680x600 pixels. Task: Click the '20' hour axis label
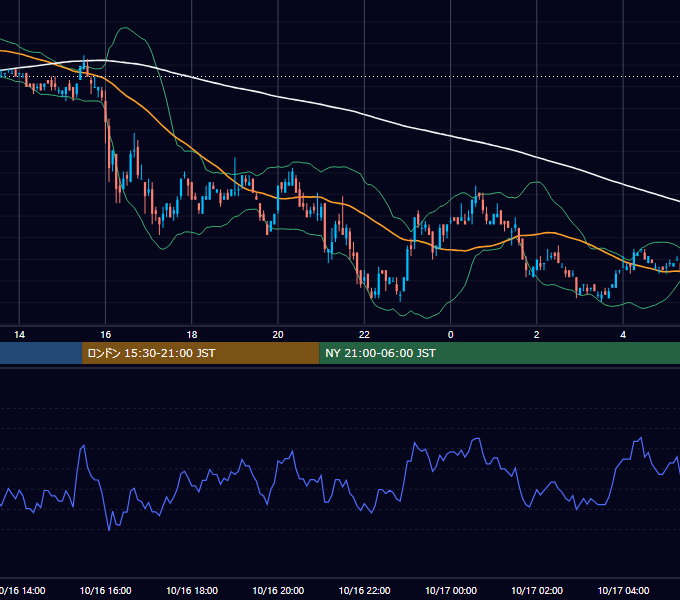tap(278, 335)
